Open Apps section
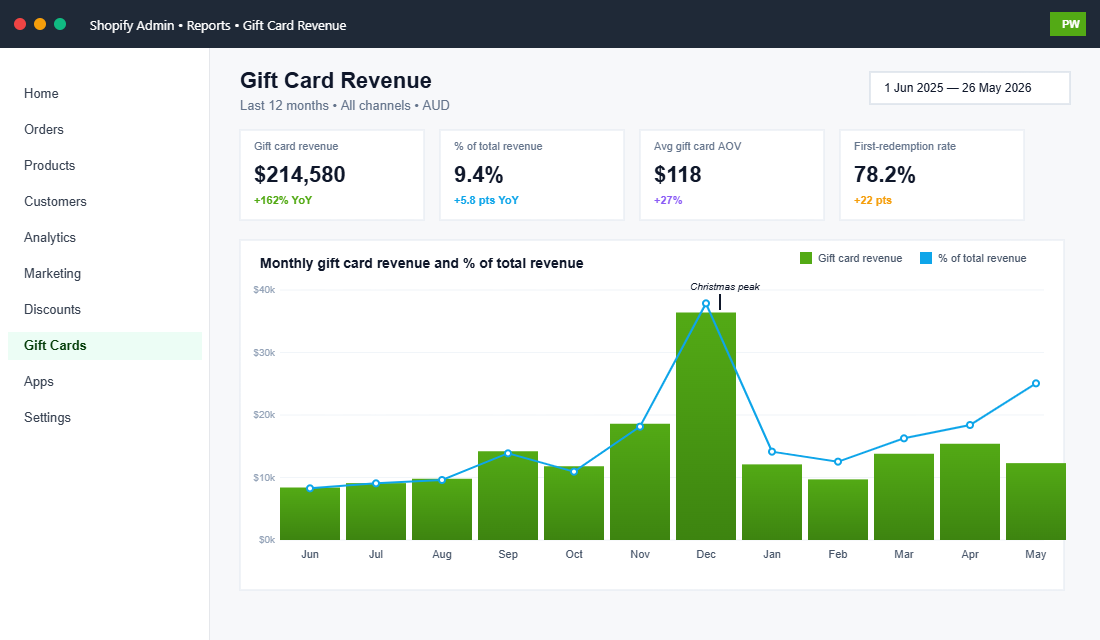The width and height of the screenshot is (1100, 640). pos(105,382)
